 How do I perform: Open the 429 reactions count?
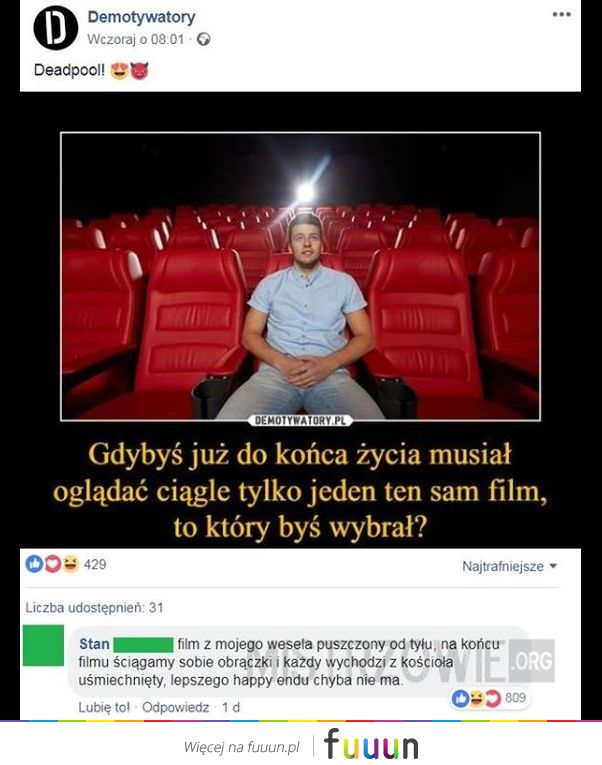coord(95,564)
